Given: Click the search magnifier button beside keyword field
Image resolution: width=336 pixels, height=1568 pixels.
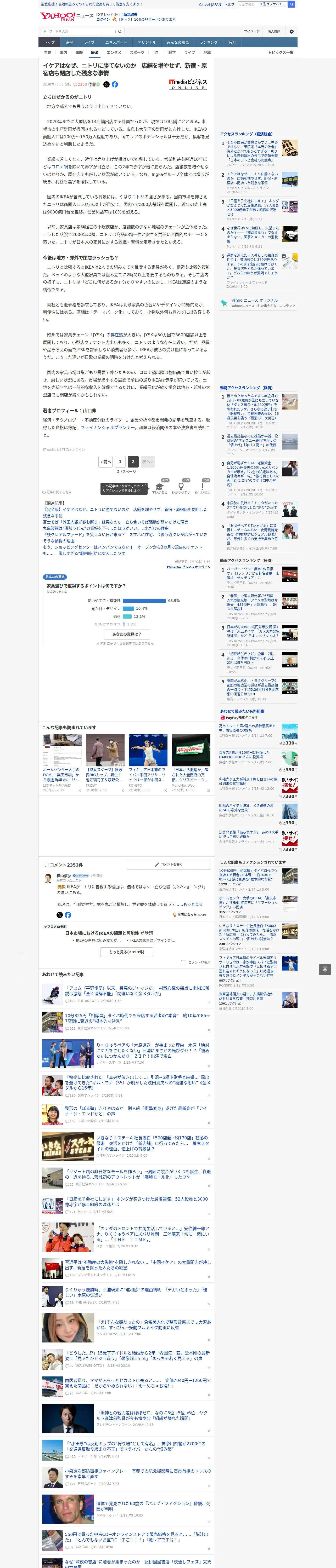Looking at the screenshot, I should point(120,32).
